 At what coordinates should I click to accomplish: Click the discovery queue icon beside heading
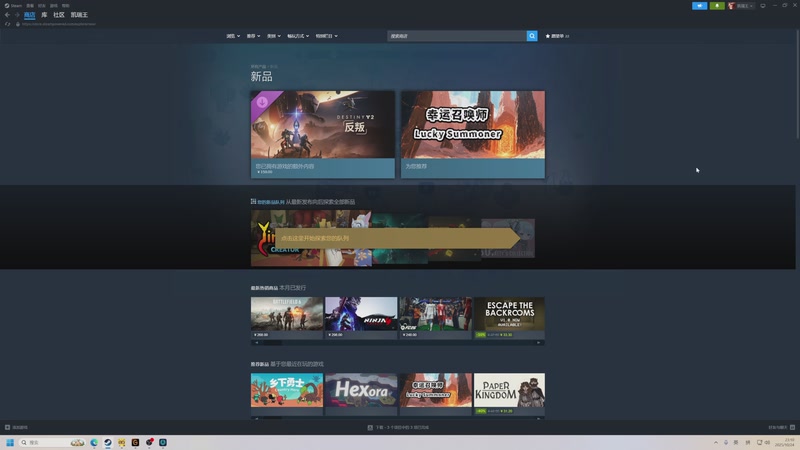pos(253,202)
